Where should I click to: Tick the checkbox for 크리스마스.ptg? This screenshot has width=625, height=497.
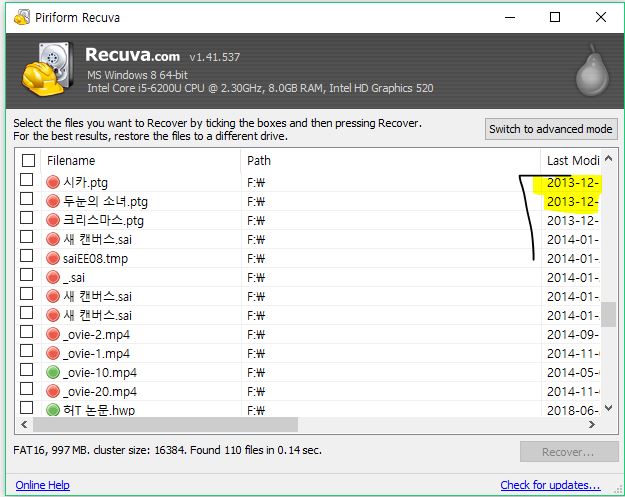(x=26, y=218)
